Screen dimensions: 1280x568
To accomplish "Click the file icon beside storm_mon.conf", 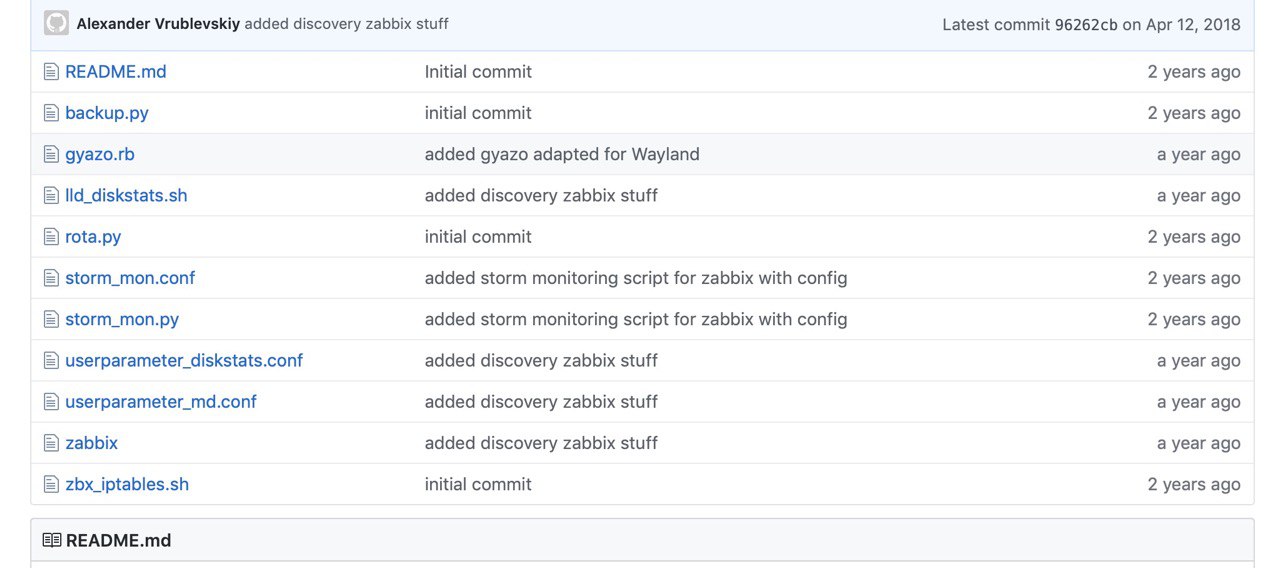I will click(x=51, y=278).
